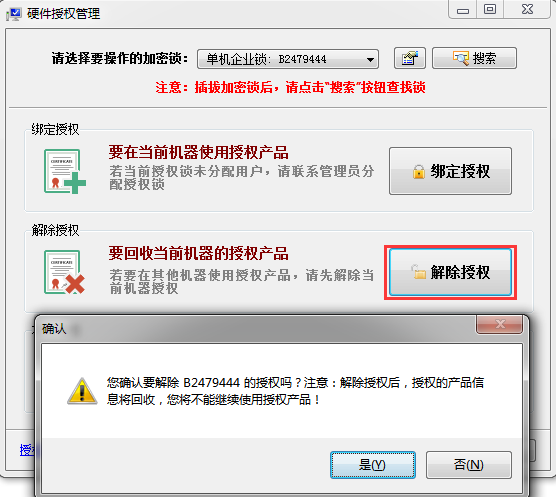The height and width of the screenshot is (497, 556).
Task: Click the red 注意 notice text
Action: [290, 87]
